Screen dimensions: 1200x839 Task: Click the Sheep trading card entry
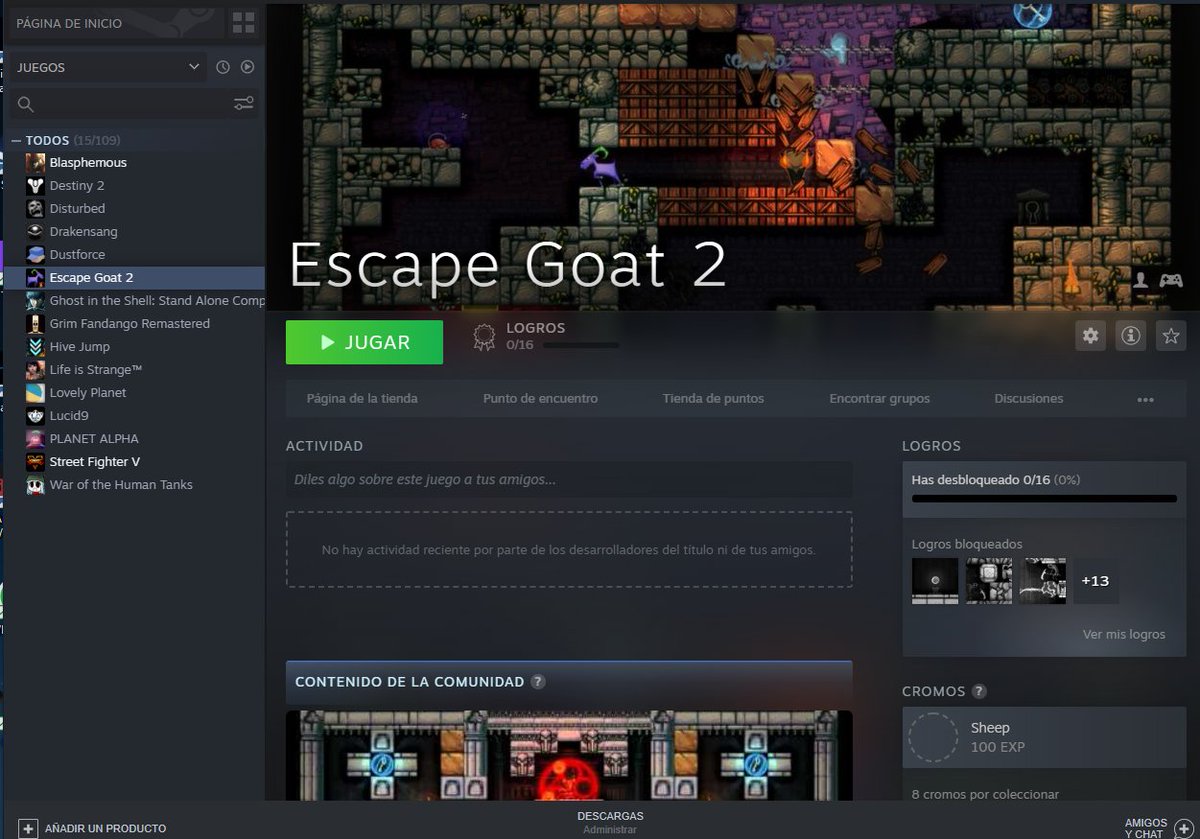(x=1044, y=737)
